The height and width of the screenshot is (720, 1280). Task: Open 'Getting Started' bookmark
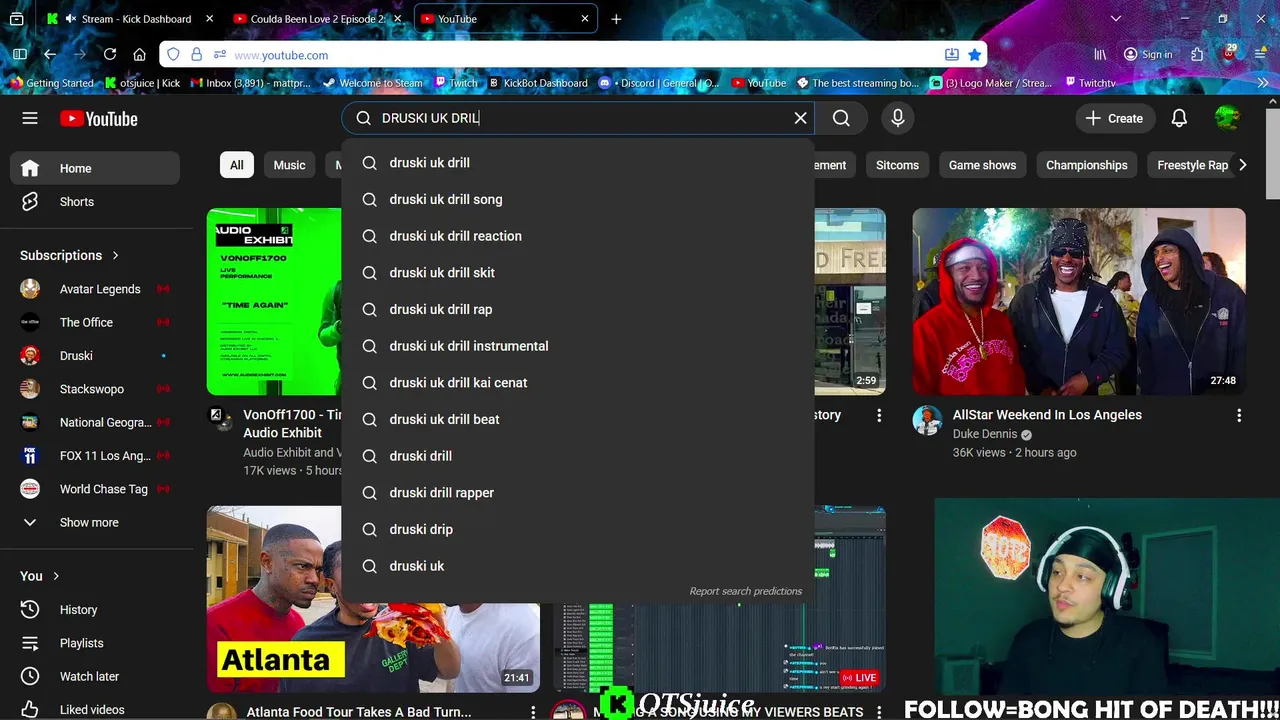[51, 83]
